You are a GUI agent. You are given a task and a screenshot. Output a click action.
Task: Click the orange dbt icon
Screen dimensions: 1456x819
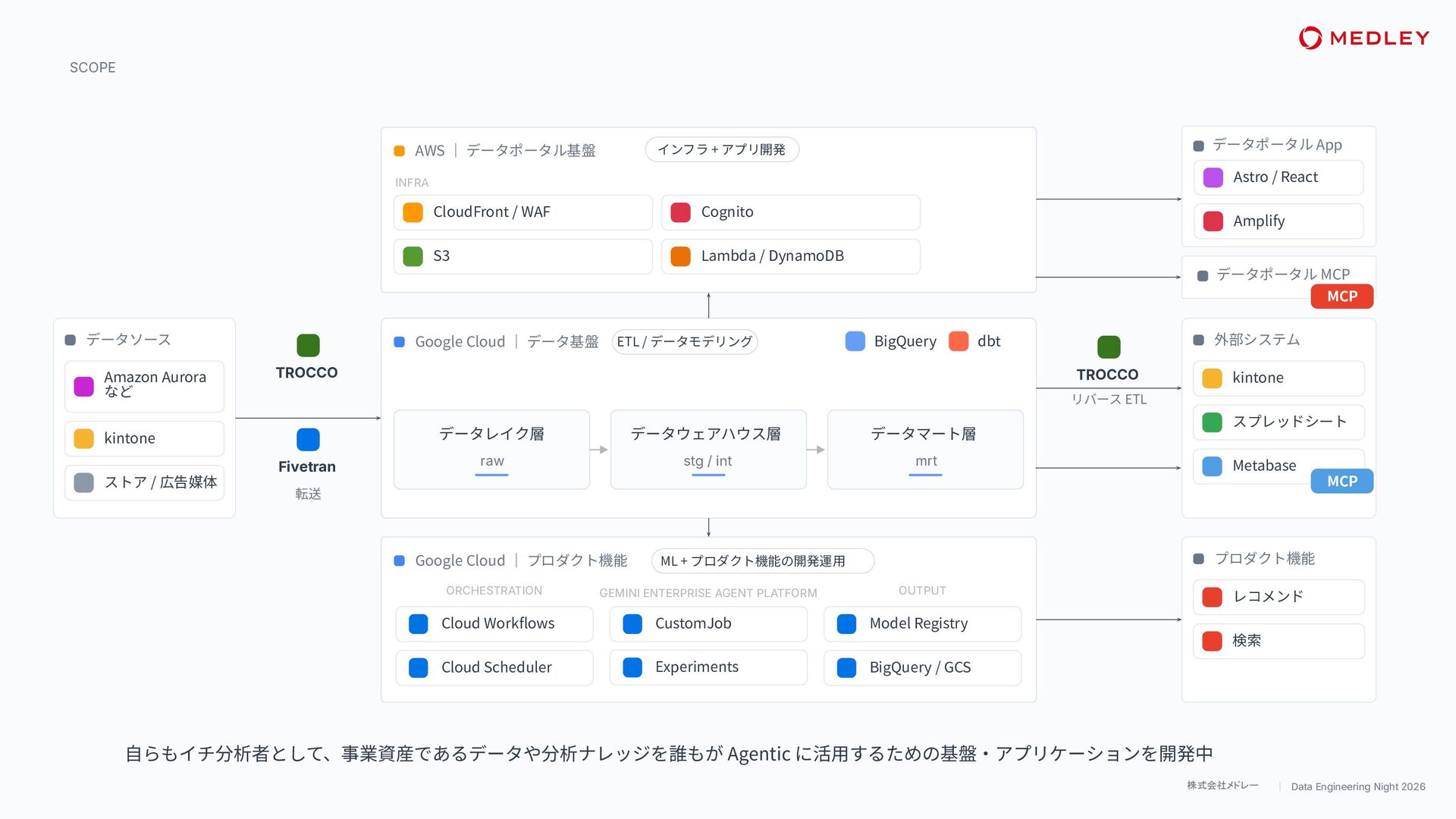pos(959,341)
